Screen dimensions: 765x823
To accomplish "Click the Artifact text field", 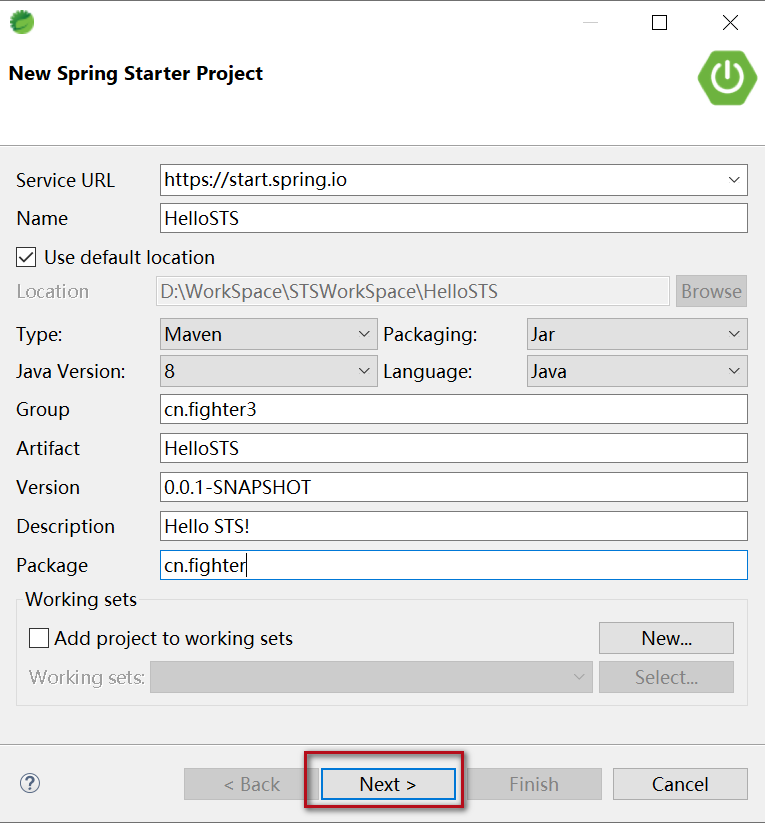I will point(453,448).
